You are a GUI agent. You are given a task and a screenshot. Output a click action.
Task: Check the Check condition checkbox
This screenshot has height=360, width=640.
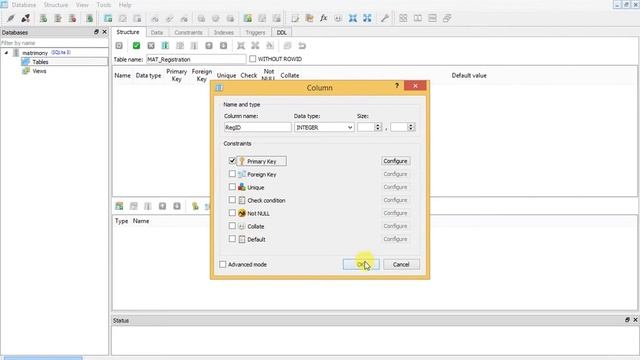(232, 200)
